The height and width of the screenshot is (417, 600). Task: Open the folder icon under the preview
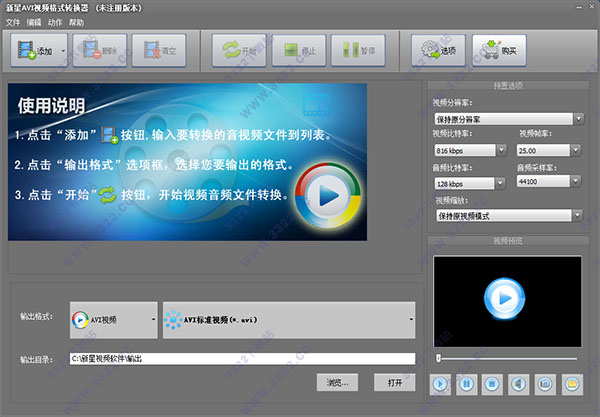click(571, 383)
